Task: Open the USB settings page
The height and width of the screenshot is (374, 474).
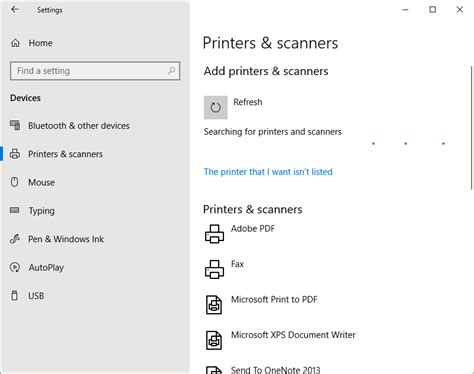Action: [x=36, y=296]
